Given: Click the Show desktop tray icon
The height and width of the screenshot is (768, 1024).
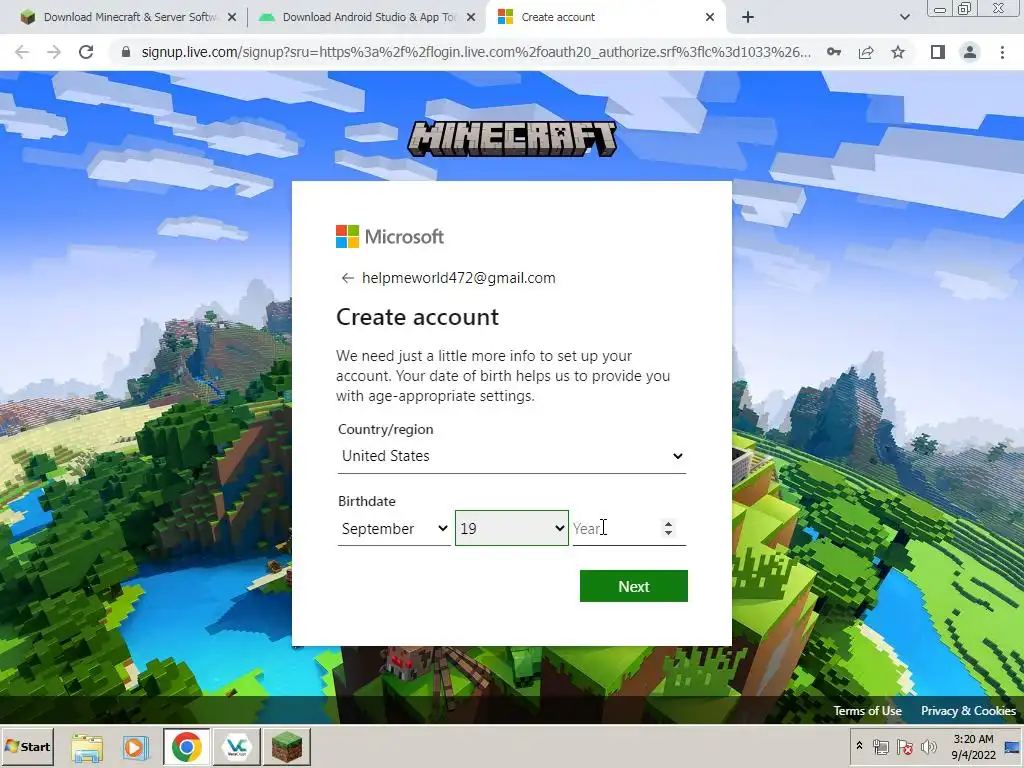Looking at the screenshot, I should (1013, 747).
